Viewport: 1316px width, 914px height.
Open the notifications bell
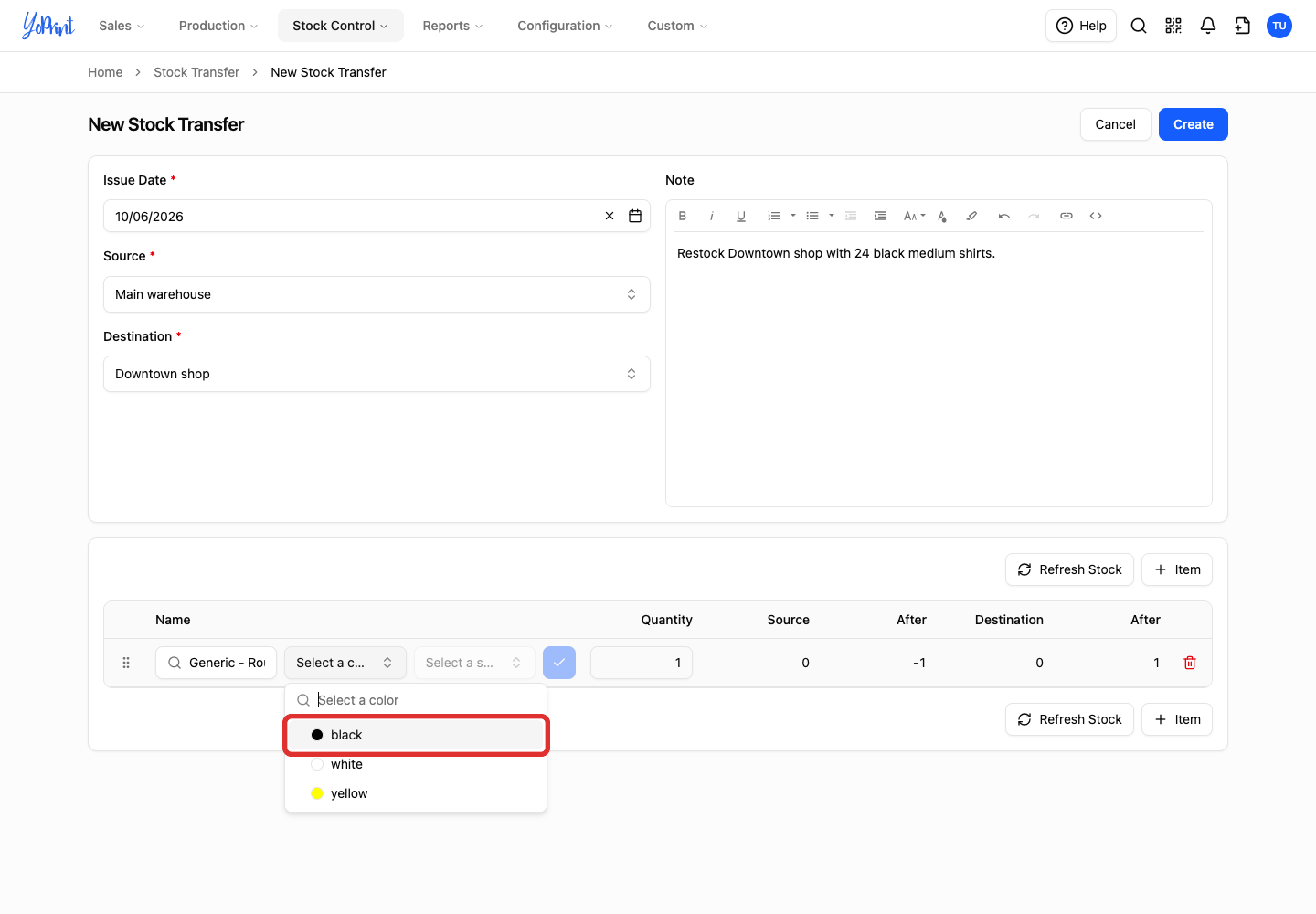pyautogui.click(x=1208, y=26)
